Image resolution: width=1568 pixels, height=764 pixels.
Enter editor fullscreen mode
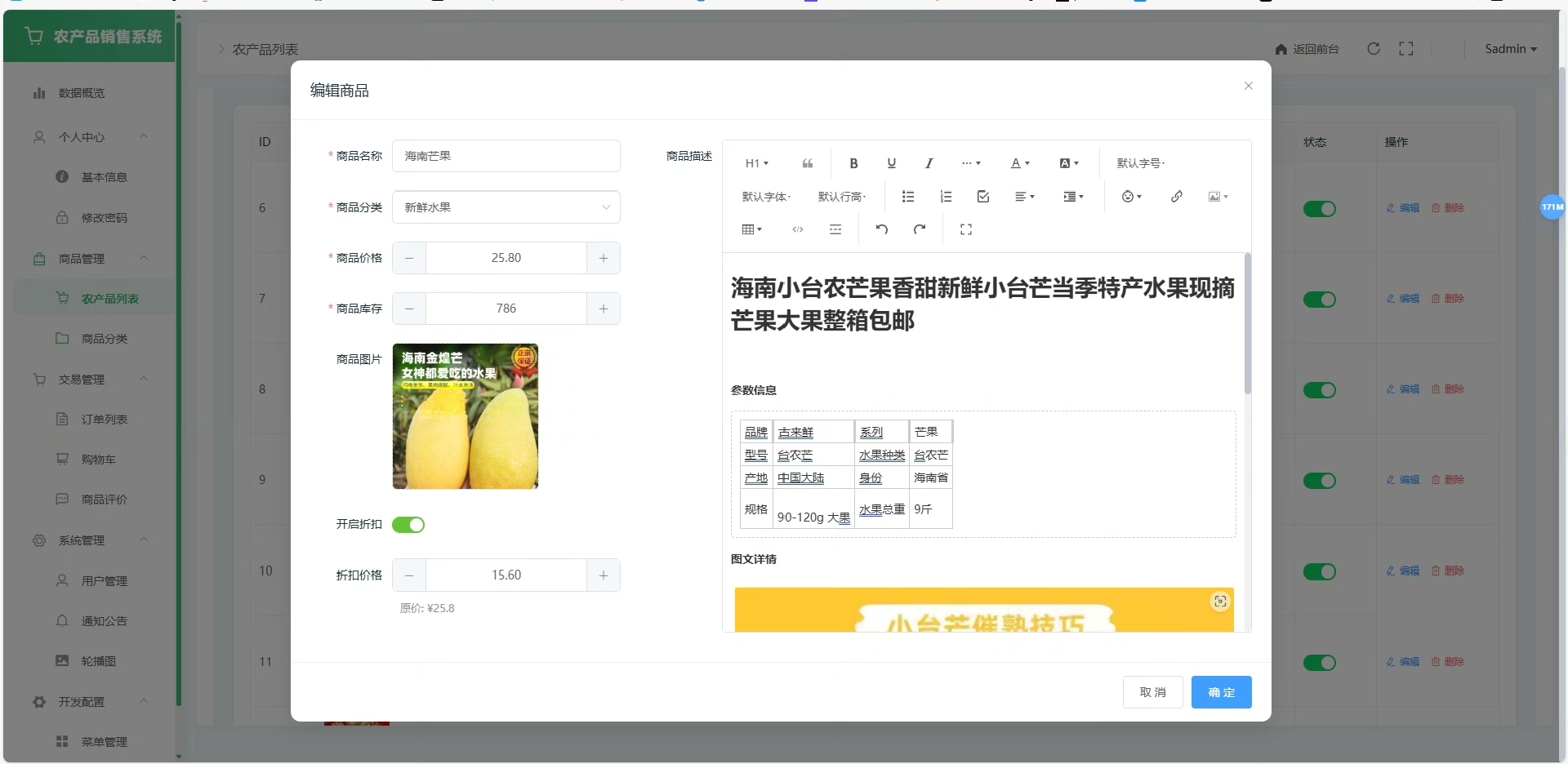[x=965, y=229]
